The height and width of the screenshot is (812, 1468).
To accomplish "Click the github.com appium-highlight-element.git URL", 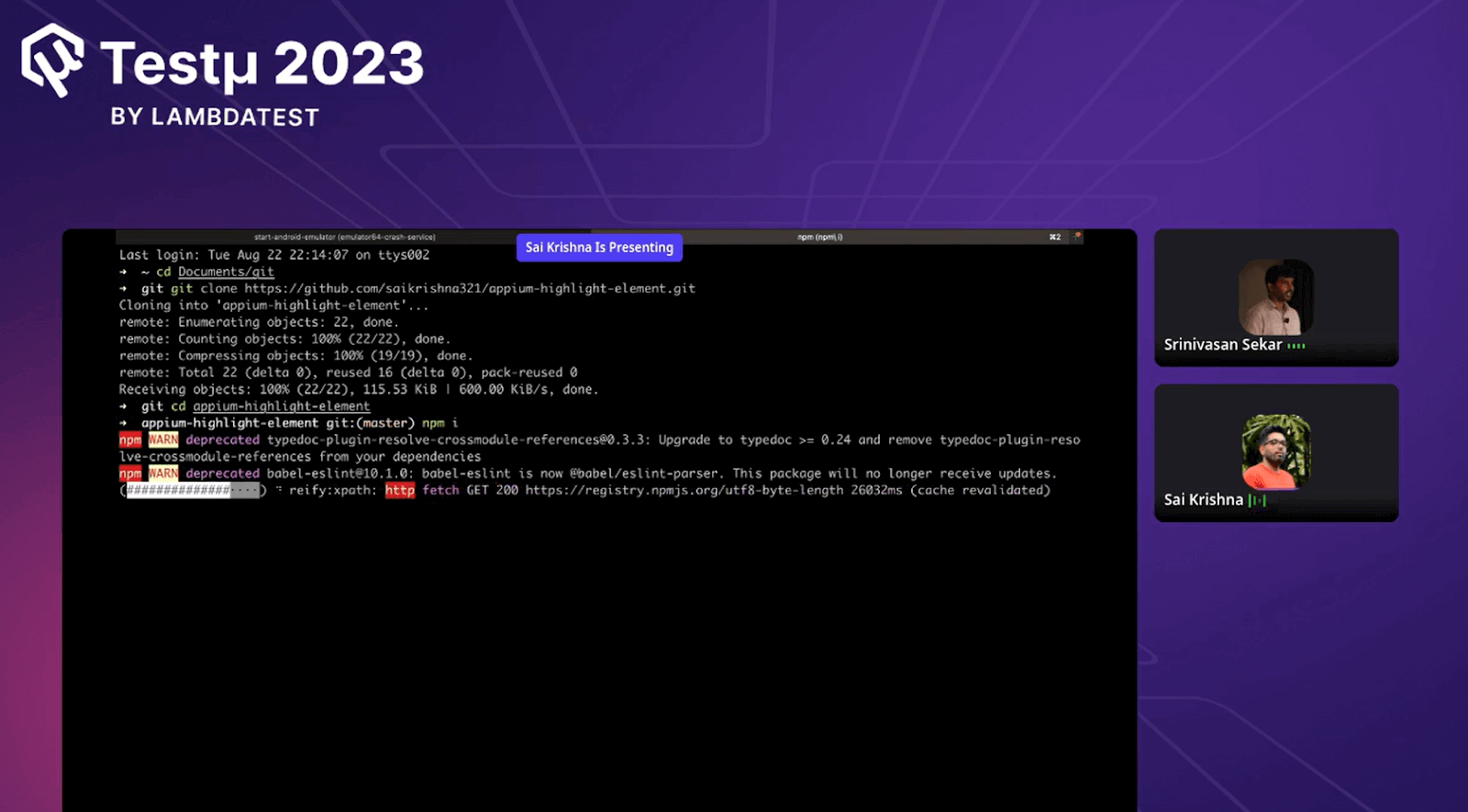I will click(x=470, y=288).
